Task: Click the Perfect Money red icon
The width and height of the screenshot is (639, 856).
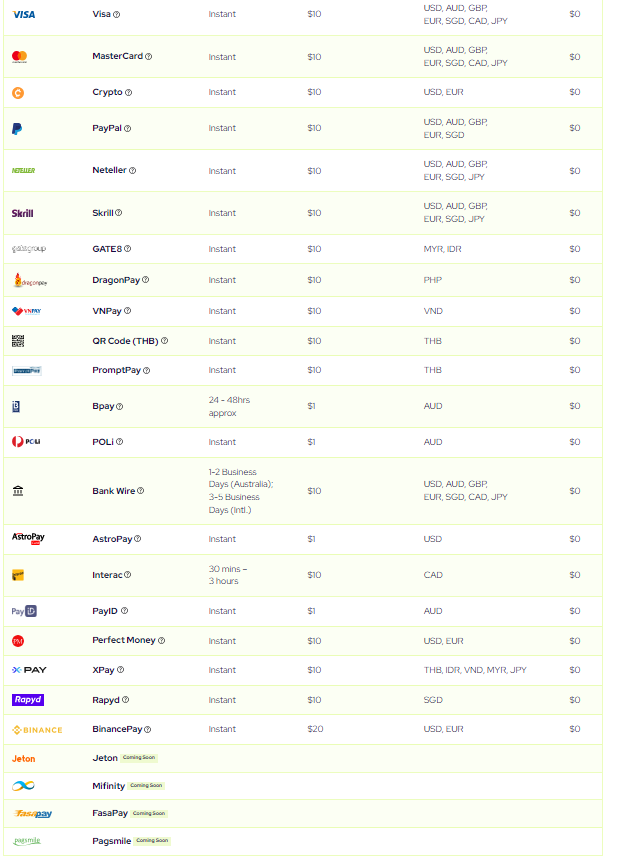Action: [x=18, y=641]
